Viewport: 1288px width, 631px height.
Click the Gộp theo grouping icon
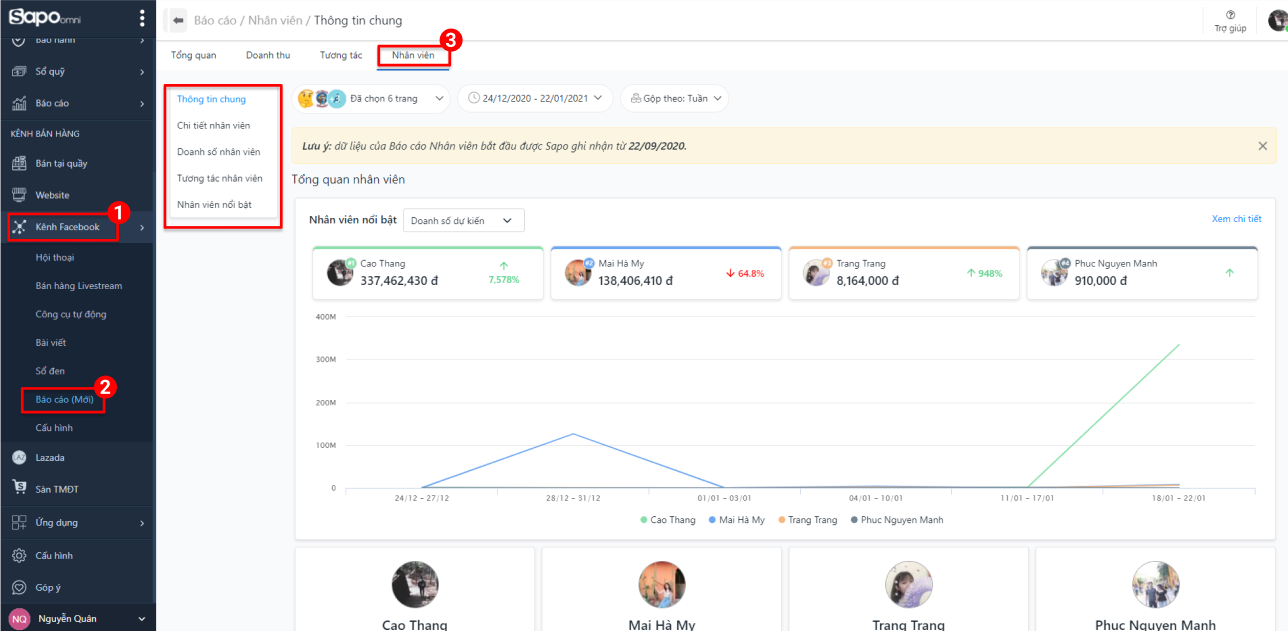[636, 98]
